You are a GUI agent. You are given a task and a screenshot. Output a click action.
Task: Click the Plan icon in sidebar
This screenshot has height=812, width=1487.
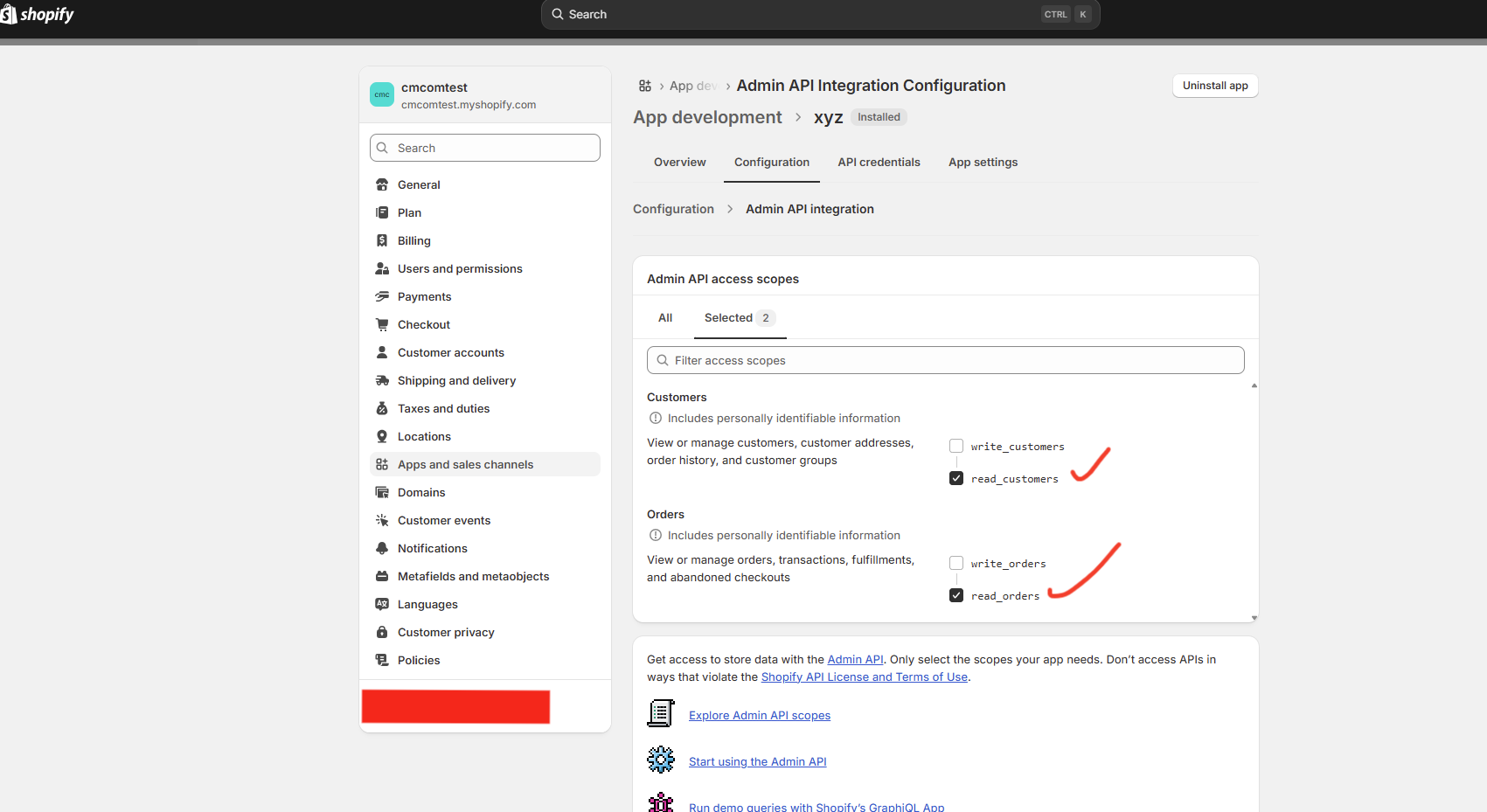(382, 212)
